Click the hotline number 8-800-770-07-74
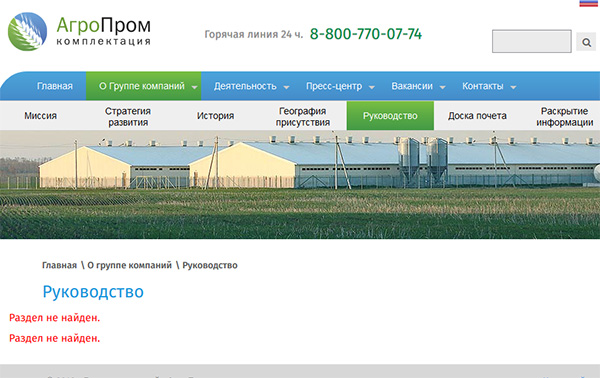This screenshot has width=600, height=378. (x=366, y=34)
